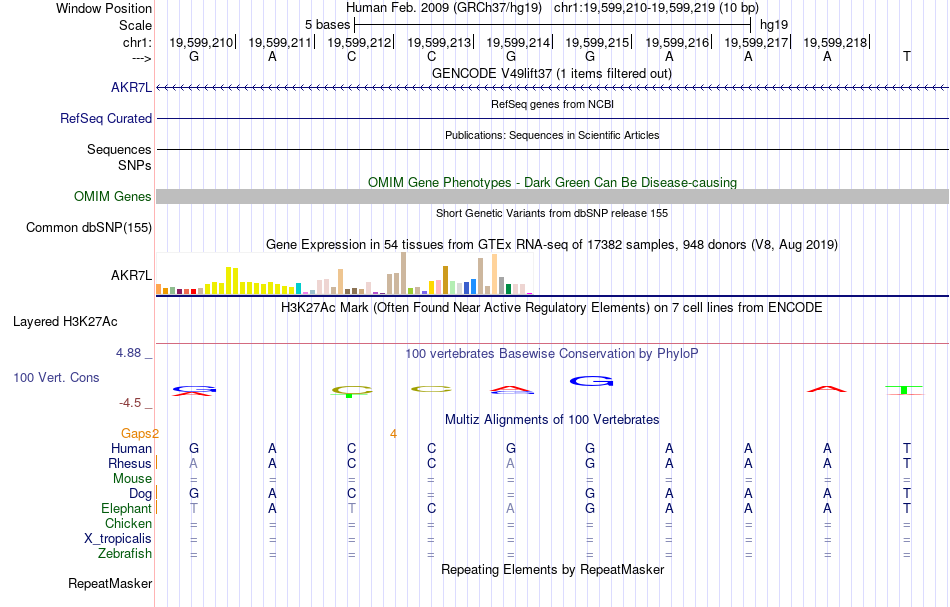Click the blue G conservation logo letter
Screen dimensions: 950x607
591,381
